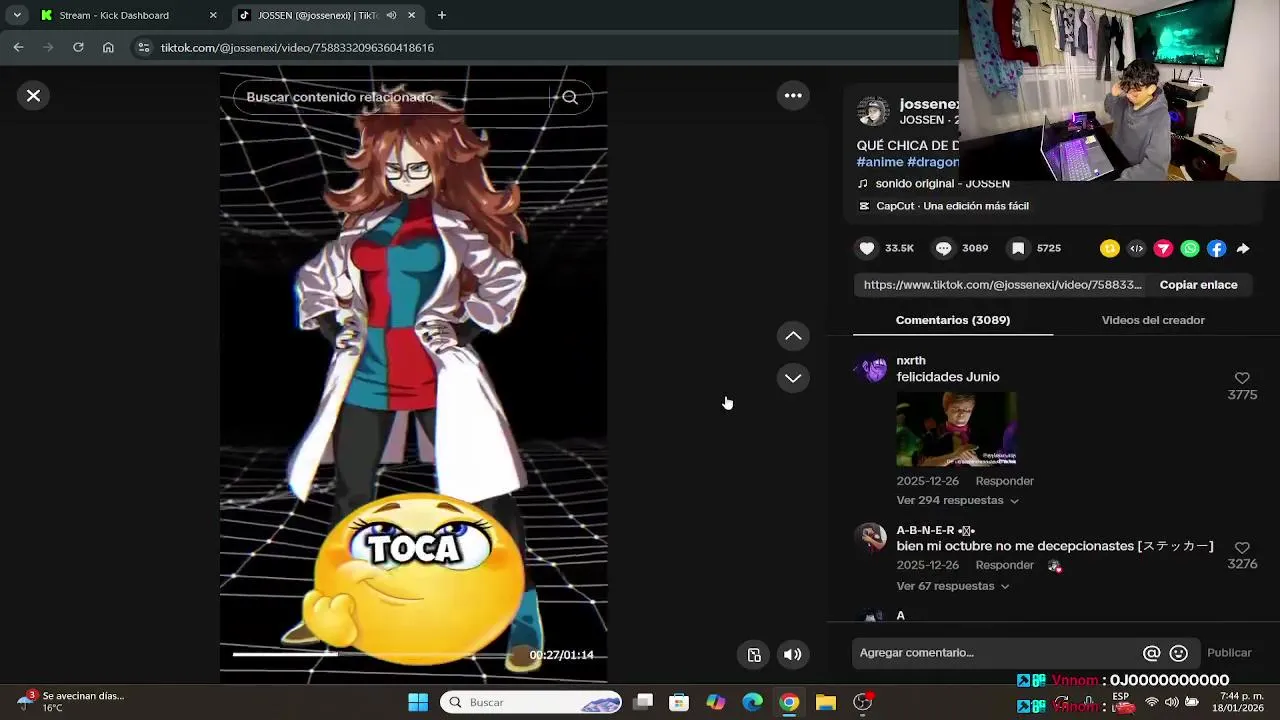Open File Explorer from the taskbar
Screen dimensions: 1280x720
coord(825,702)
